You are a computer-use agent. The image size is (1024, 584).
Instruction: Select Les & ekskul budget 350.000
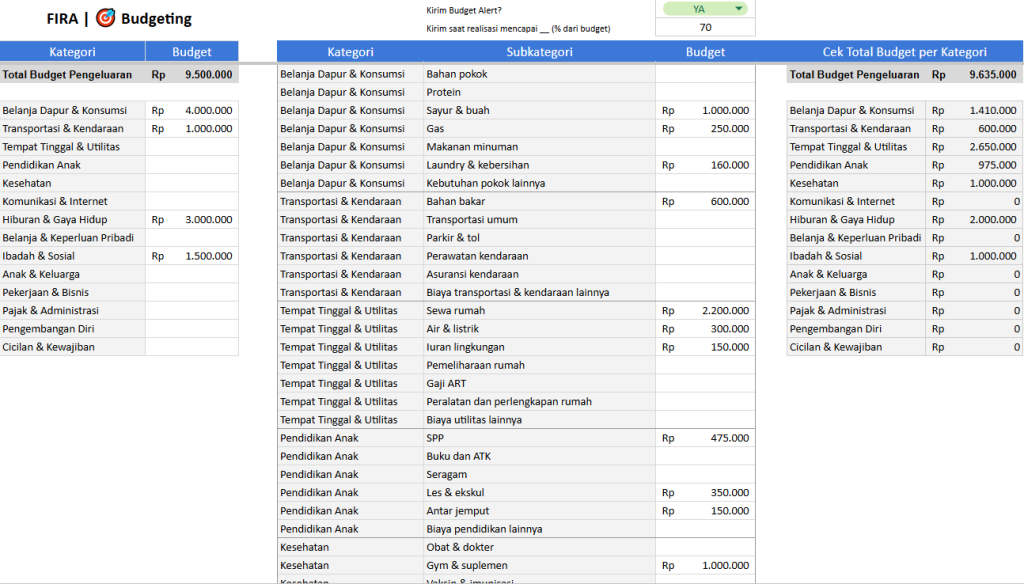705,493
